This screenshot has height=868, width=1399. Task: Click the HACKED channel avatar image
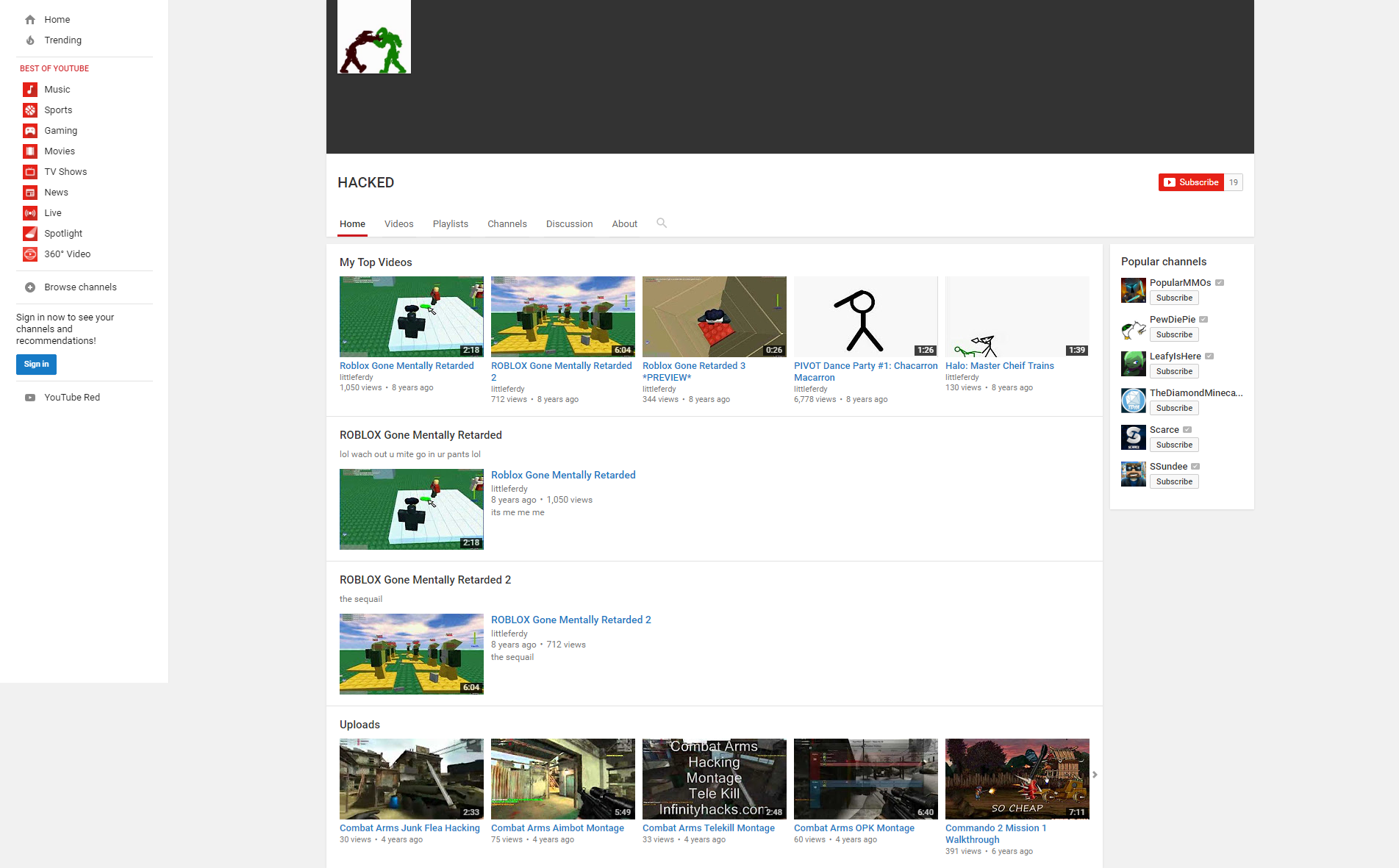(x=374, y=37)
